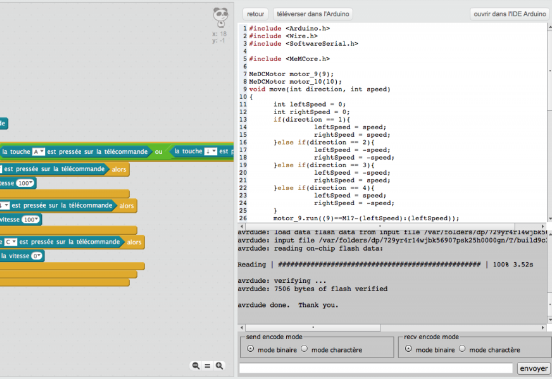Click code line 'if(direction == 1){'
Image resolution: width=552 pixels, height=380 pixels.
click(x=312, y=119)
